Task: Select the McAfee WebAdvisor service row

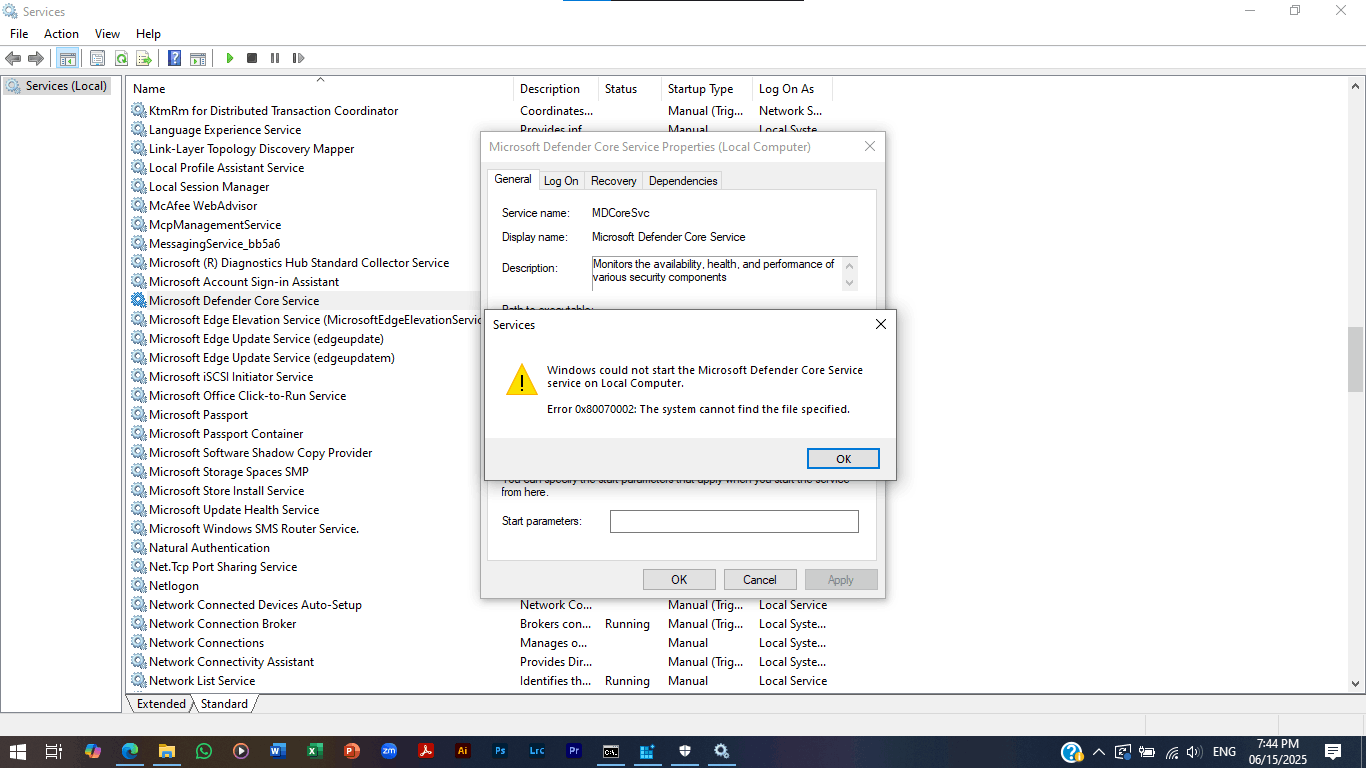Action: tap(203, 206)
